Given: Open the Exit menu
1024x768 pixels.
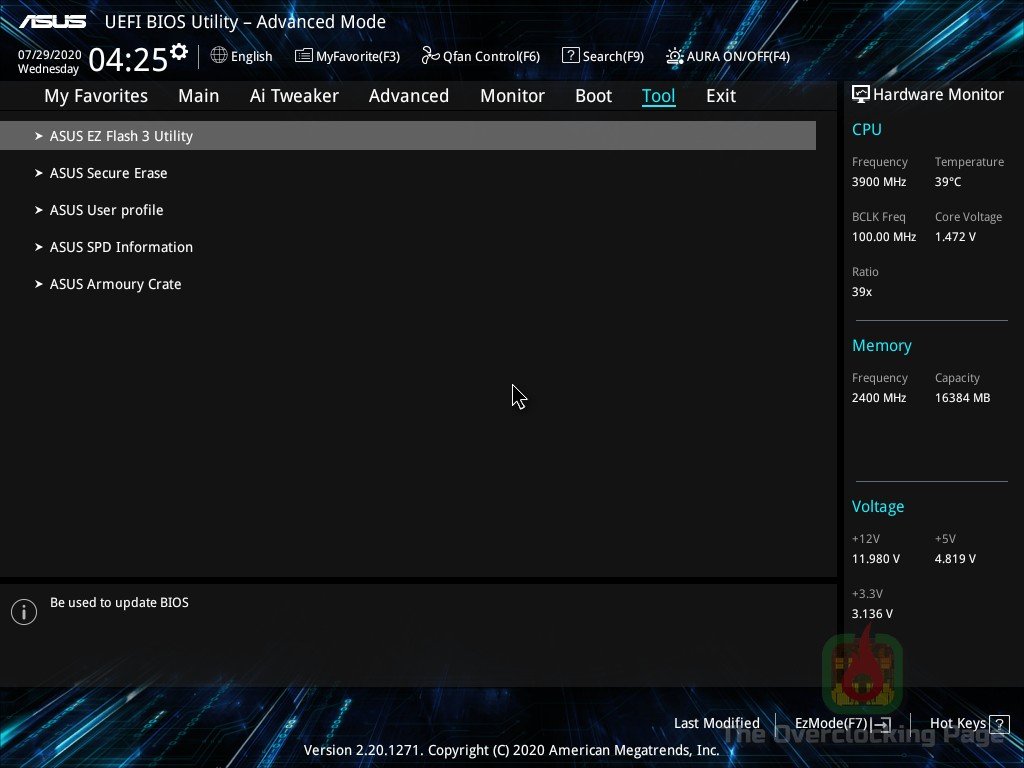Looking at the screenshot, I should pyautogui.click(x=720, y=95).
